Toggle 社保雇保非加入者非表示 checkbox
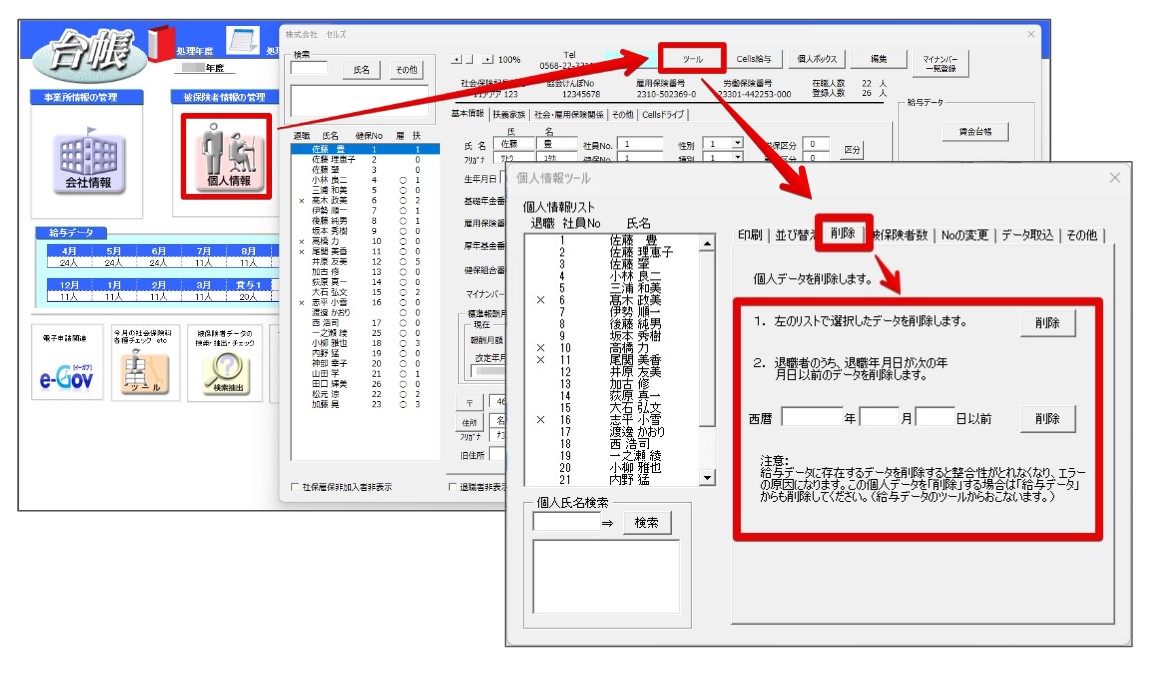This screenshot has width=1157, height=681. tap(294, 487)
